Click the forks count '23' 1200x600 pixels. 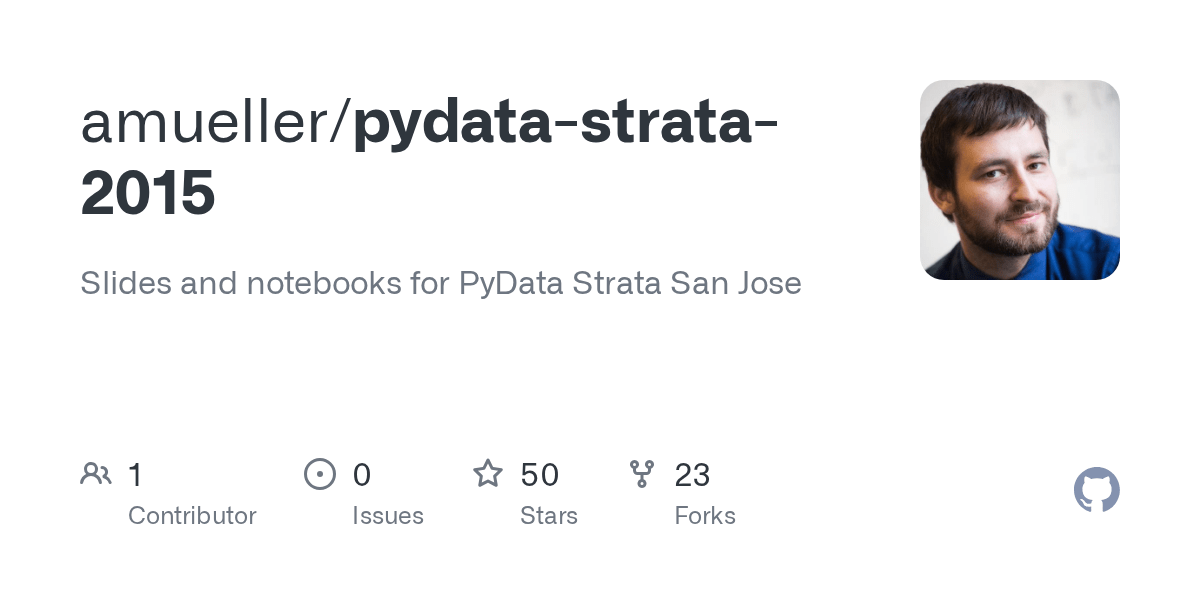692,475
